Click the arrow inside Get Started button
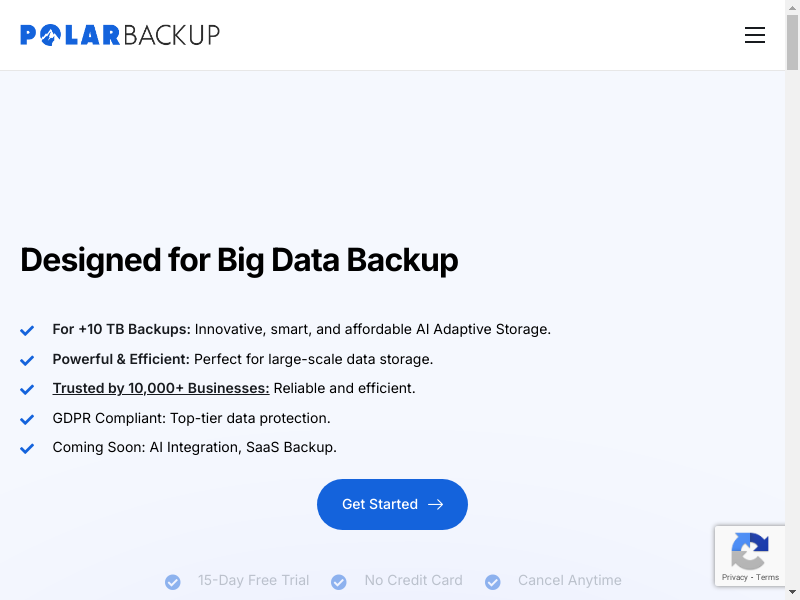 [435, 504]
